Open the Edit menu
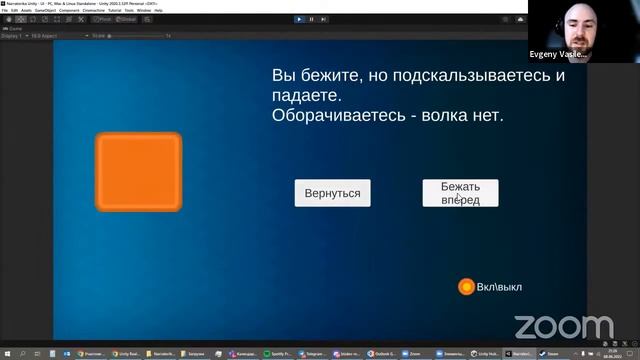 14,10
